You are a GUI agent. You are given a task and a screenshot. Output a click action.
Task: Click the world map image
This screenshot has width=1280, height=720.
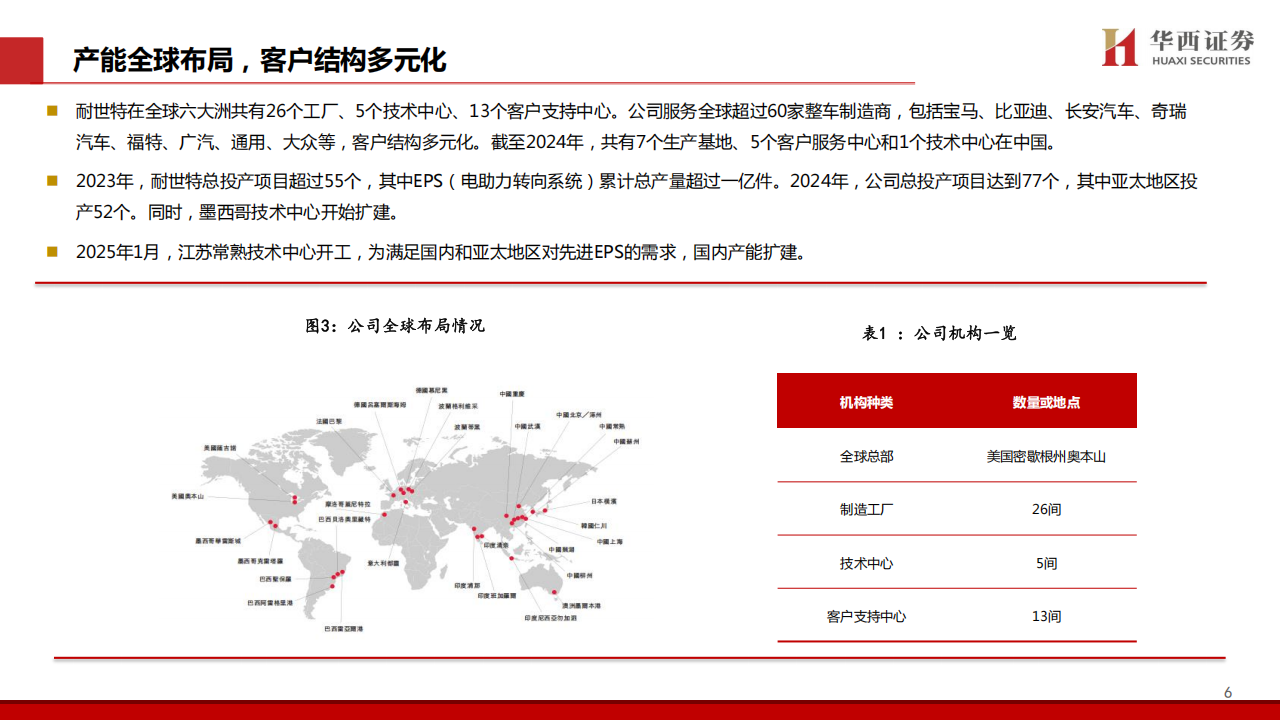405,510
